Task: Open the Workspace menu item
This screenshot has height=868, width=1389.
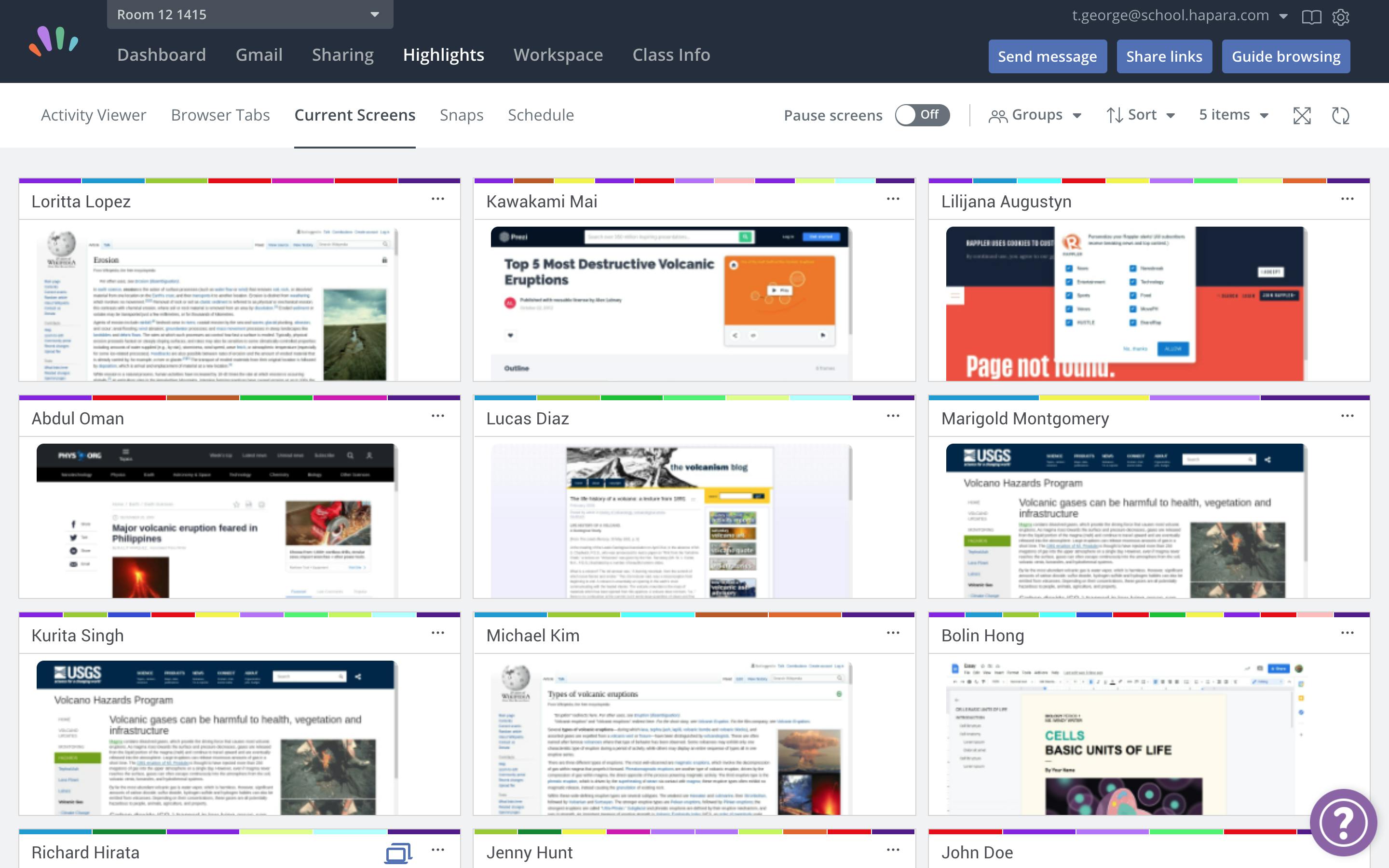Action: coord(558,54)
